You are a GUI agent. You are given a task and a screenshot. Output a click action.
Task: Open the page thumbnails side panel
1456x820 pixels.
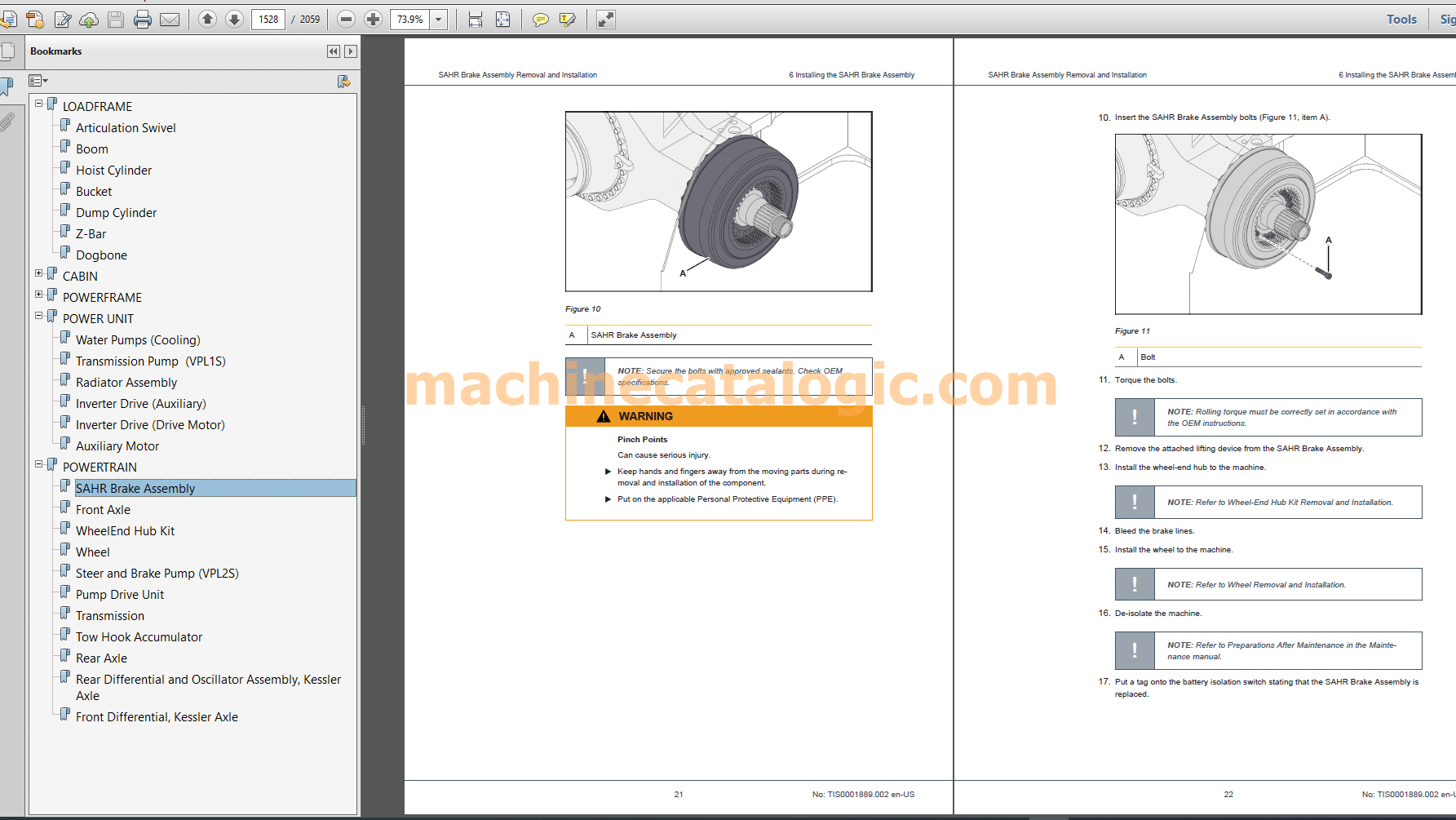pyautogui.click(x=7, y=53)
